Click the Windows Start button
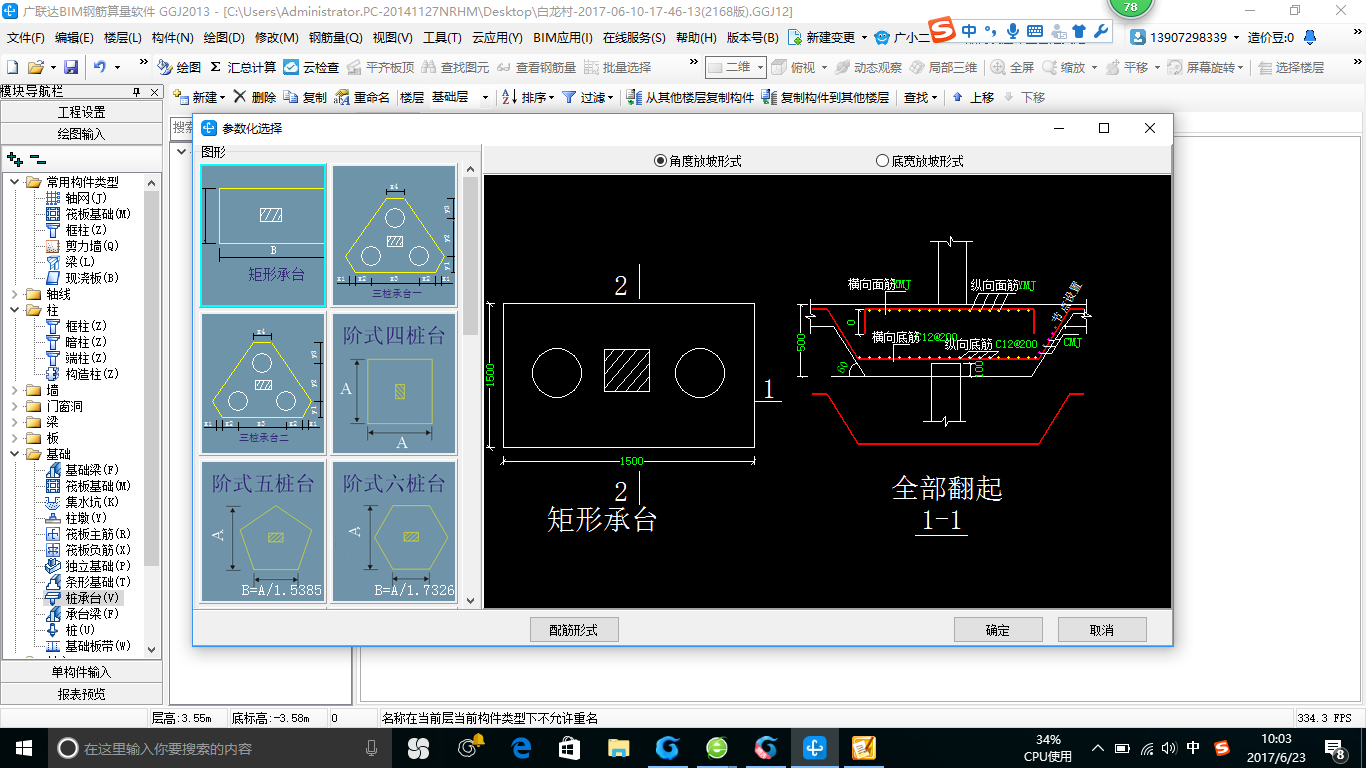Screen dimensions: 1366x768 click(x=24, y=748)
